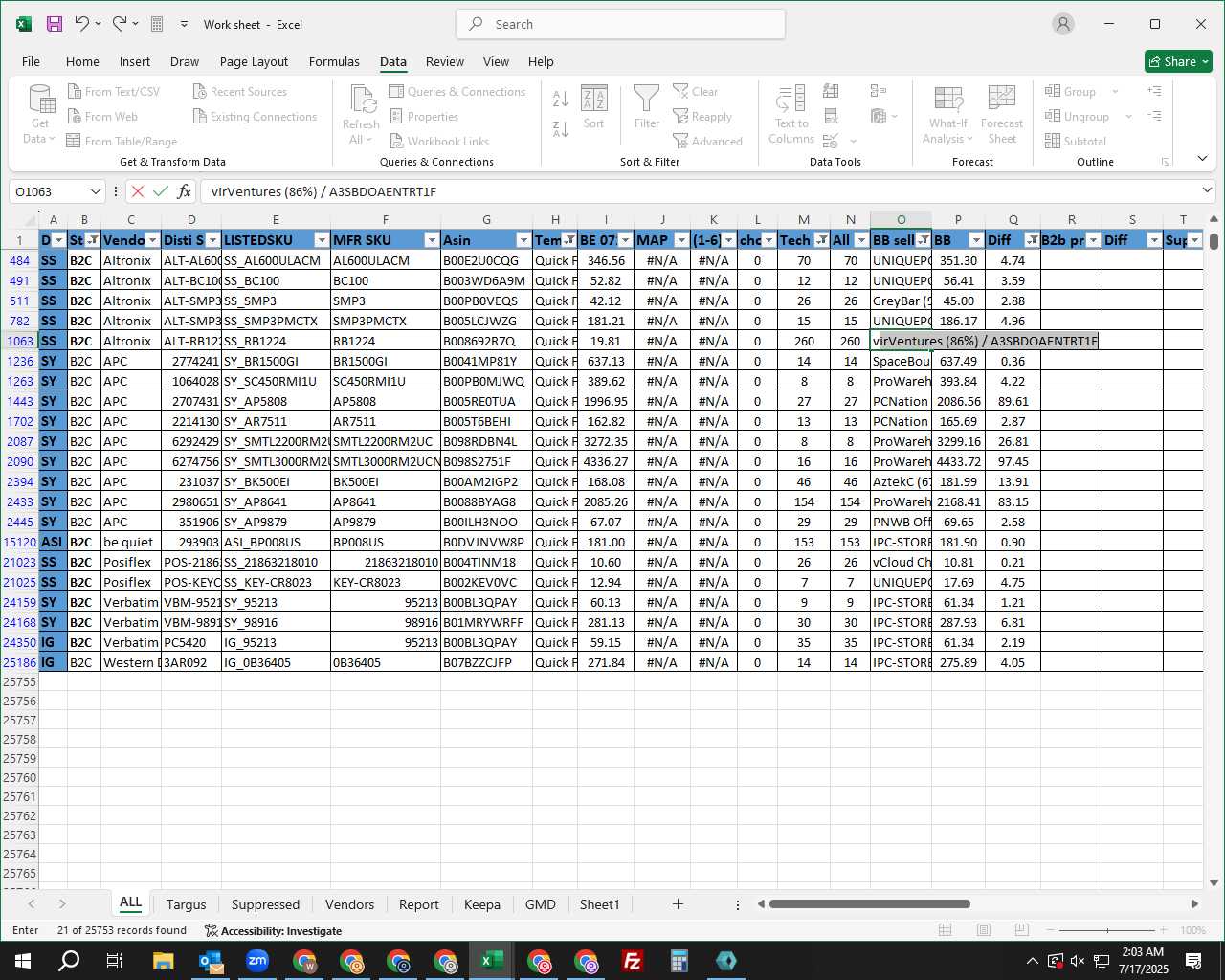The height and width of the screenshot is (980, 1225).
Task: Select row 1063 header
Action: point(19,341)
